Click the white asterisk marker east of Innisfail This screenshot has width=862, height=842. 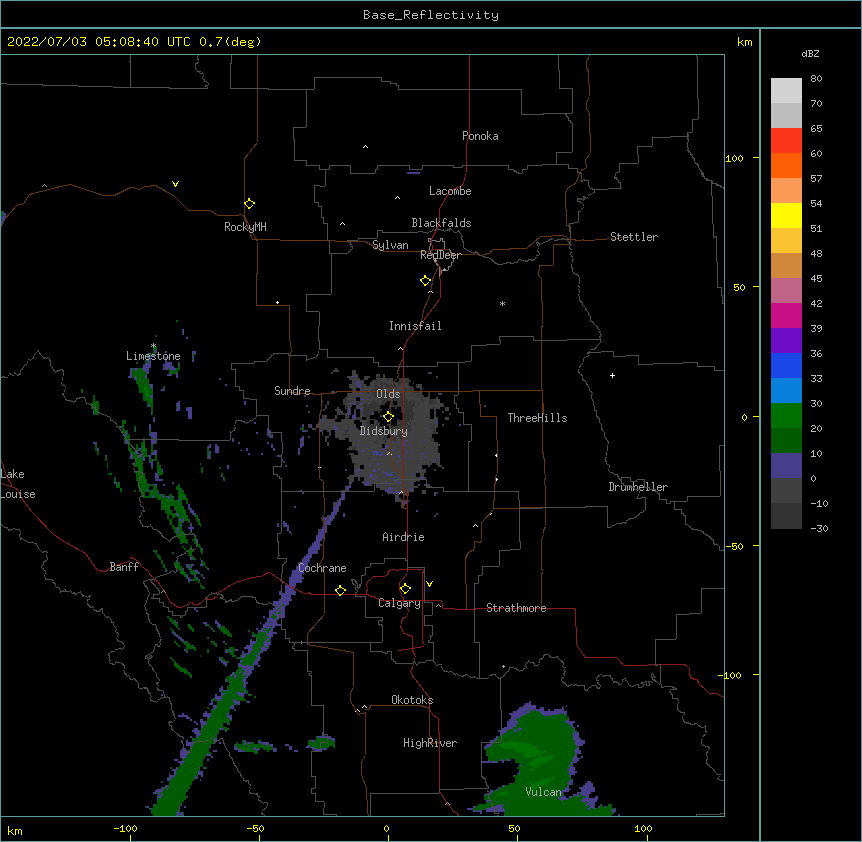502,303
